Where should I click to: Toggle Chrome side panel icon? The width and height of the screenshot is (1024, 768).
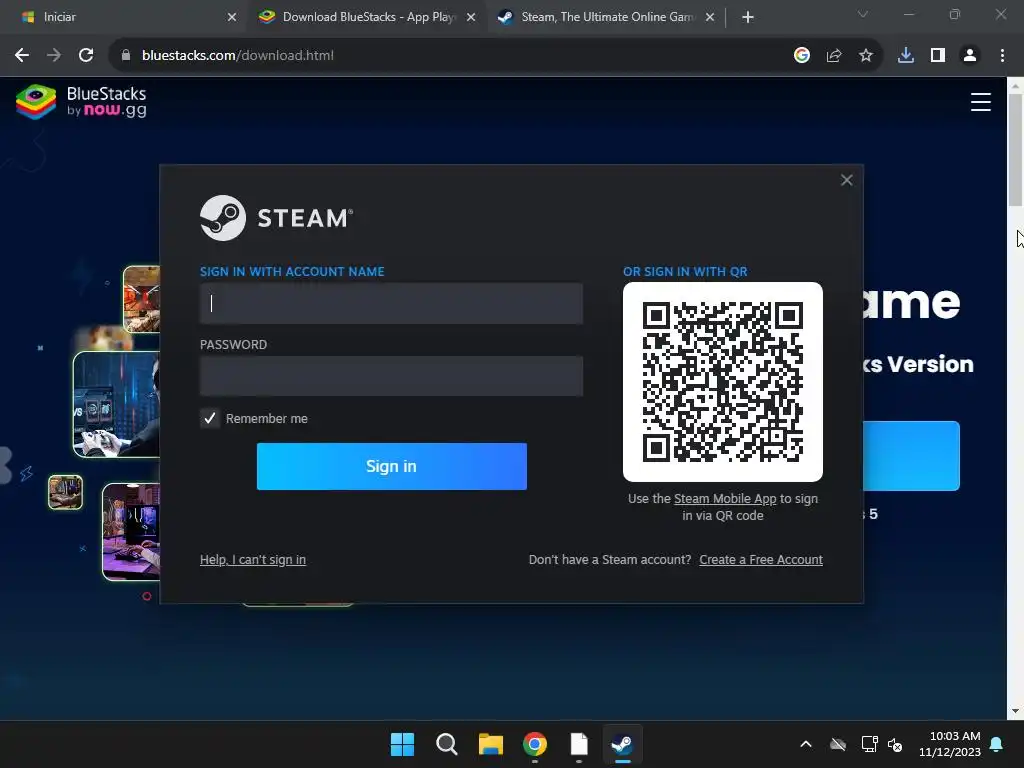(x=937, y=56)
